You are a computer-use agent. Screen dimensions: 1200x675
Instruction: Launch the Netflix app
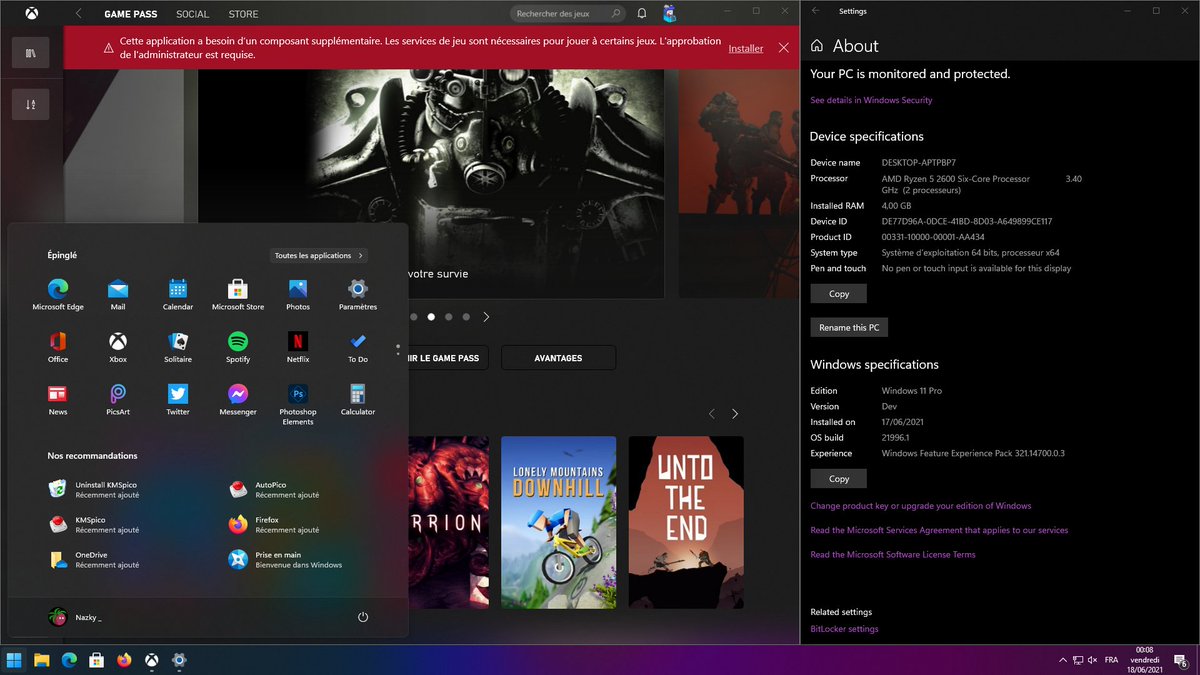coord(298,347)
